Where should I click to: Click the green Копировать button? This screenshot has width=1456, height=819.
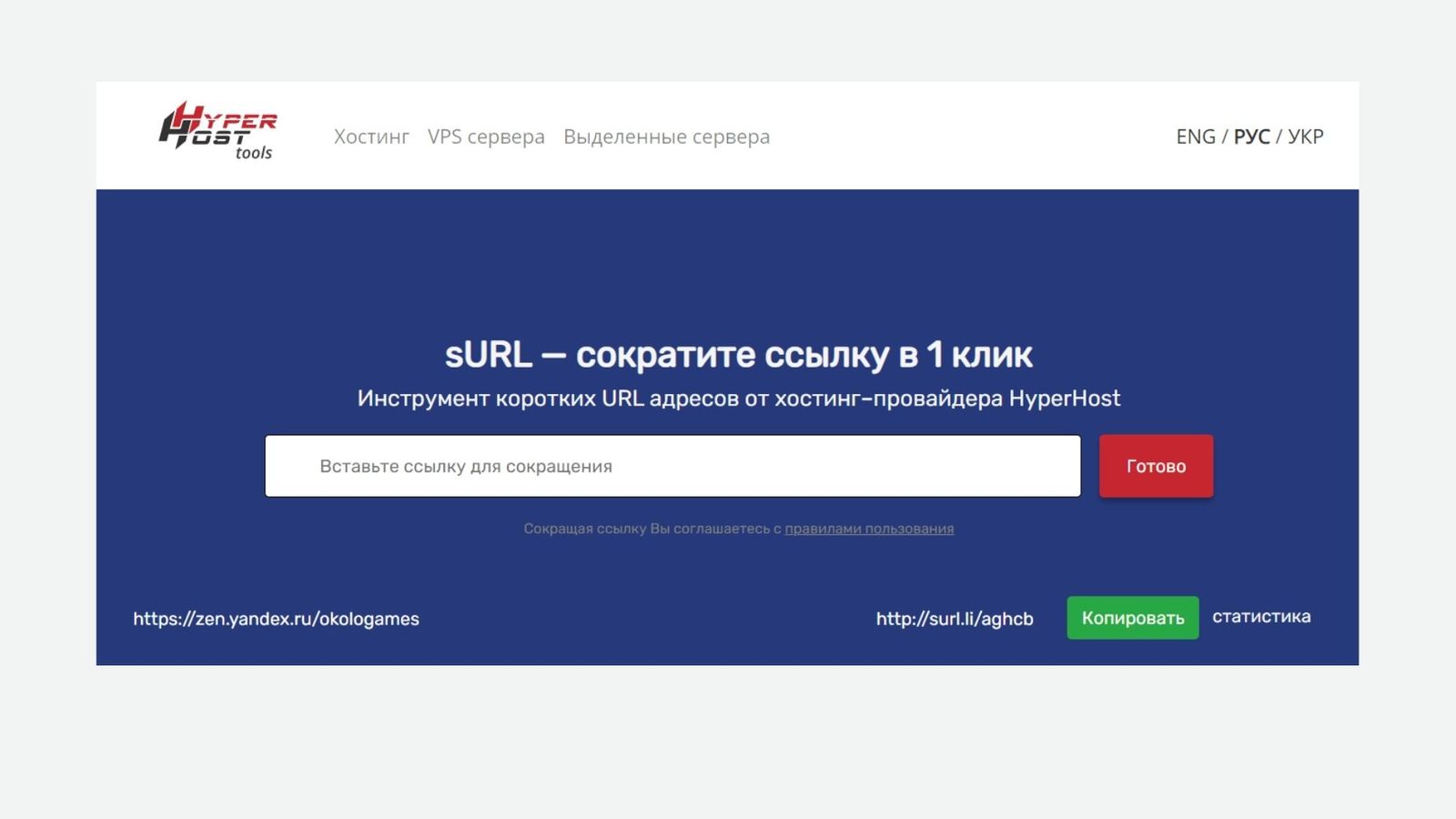click(x=1132, y=618)
